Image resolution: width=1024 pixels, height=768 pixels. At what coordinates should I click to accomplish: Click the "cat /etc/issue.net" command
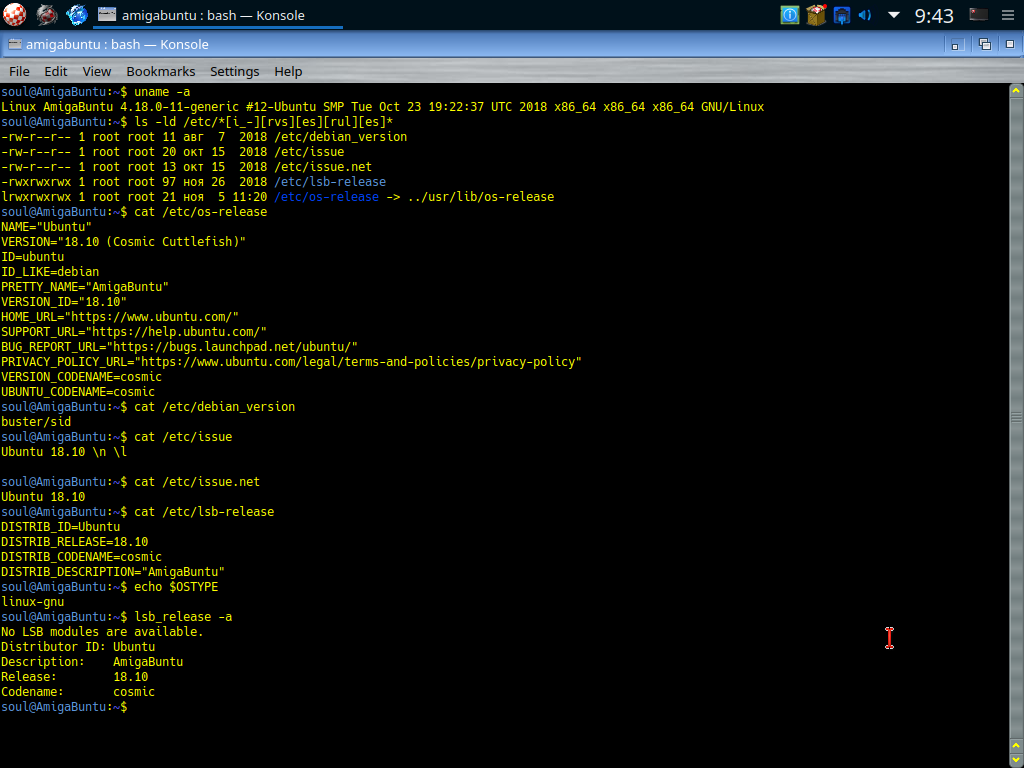(x=197, y=483)
